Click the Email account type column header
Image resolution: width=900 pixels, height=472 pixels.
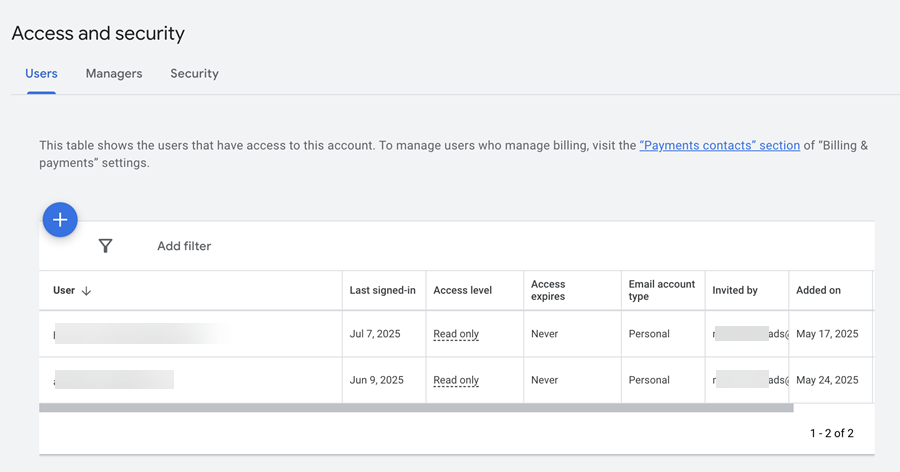tap(662, 291)
